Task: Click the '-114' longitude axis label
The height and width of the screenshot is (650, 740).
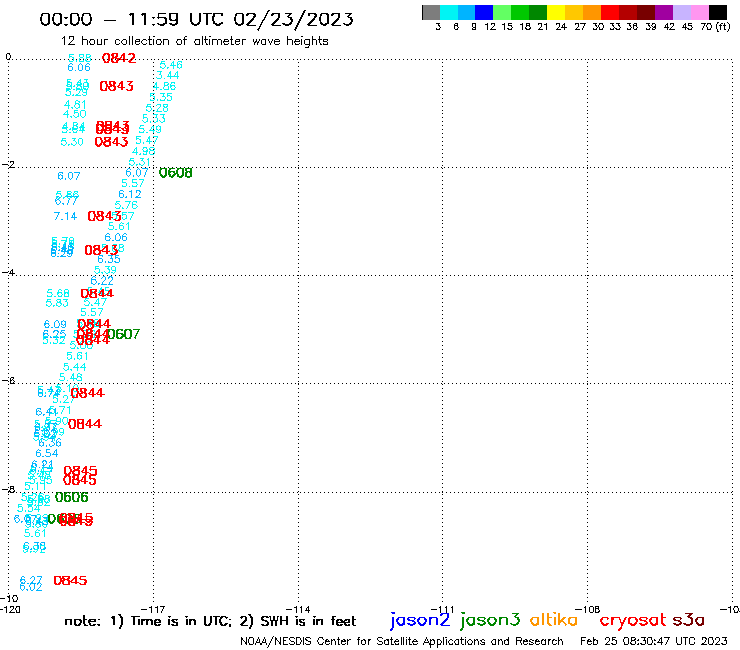Action: click(298, 609)
